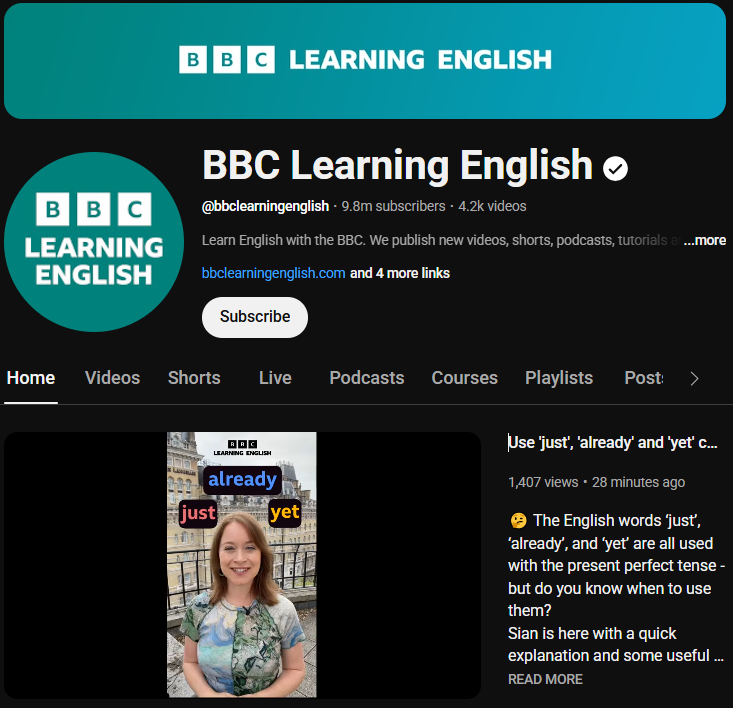Subscribe to the channel
Image resolution: width=733 pixels, height=708 pixels.
point(255,317)
